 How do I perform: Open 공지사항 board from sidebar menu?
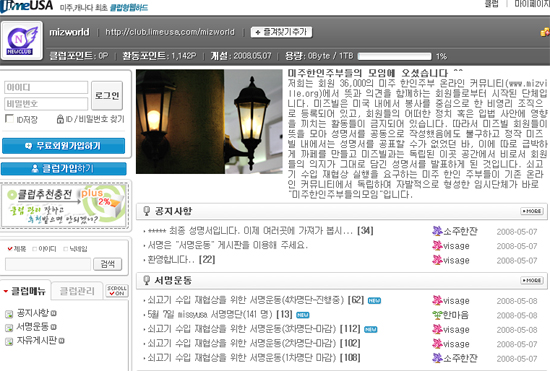33,313
